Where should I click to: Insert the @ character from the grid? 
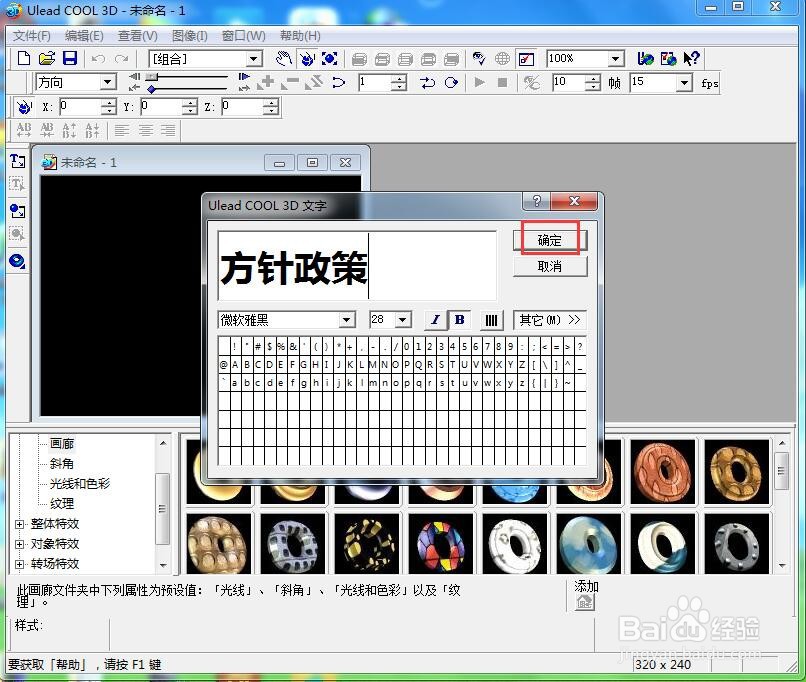click(x=224, y=364)
